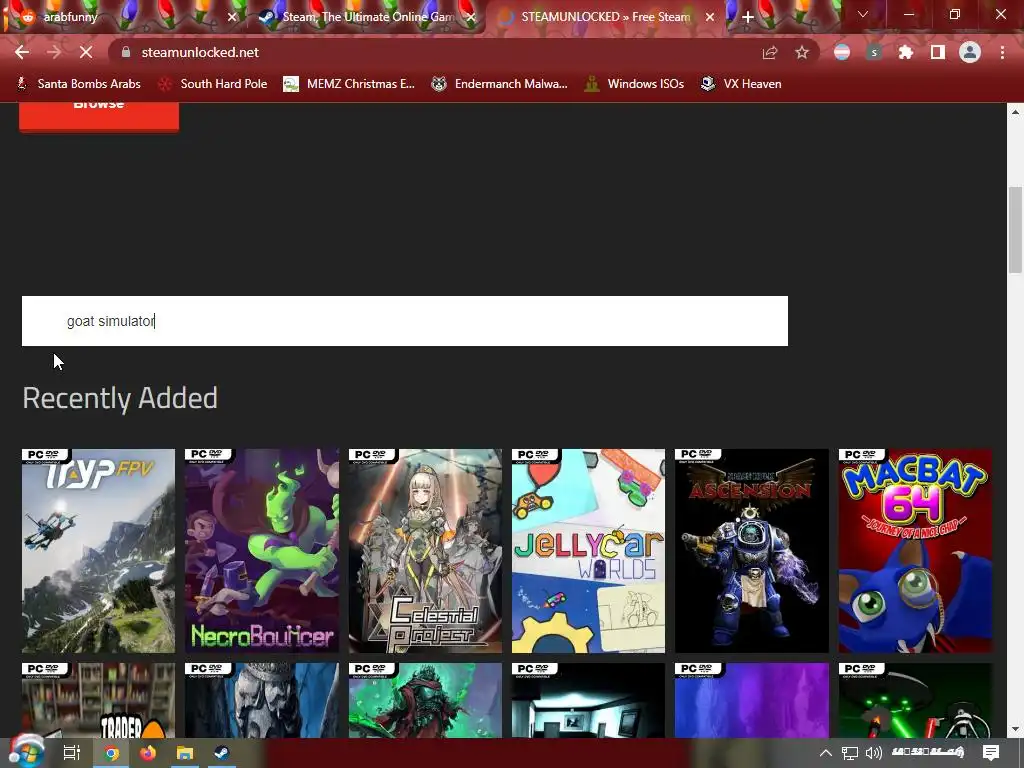Click the share page icon in address bar
The width and height of the screenshot is (1024, 768).
[x=770, y=53]
